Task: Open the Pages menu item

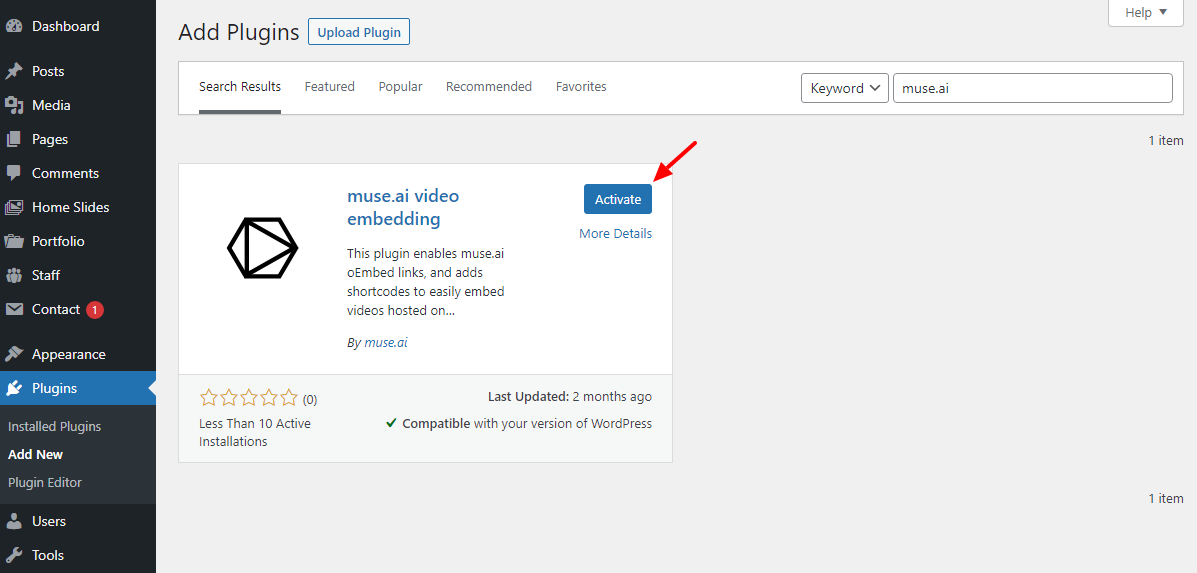Action: click(x=78, y=139)
